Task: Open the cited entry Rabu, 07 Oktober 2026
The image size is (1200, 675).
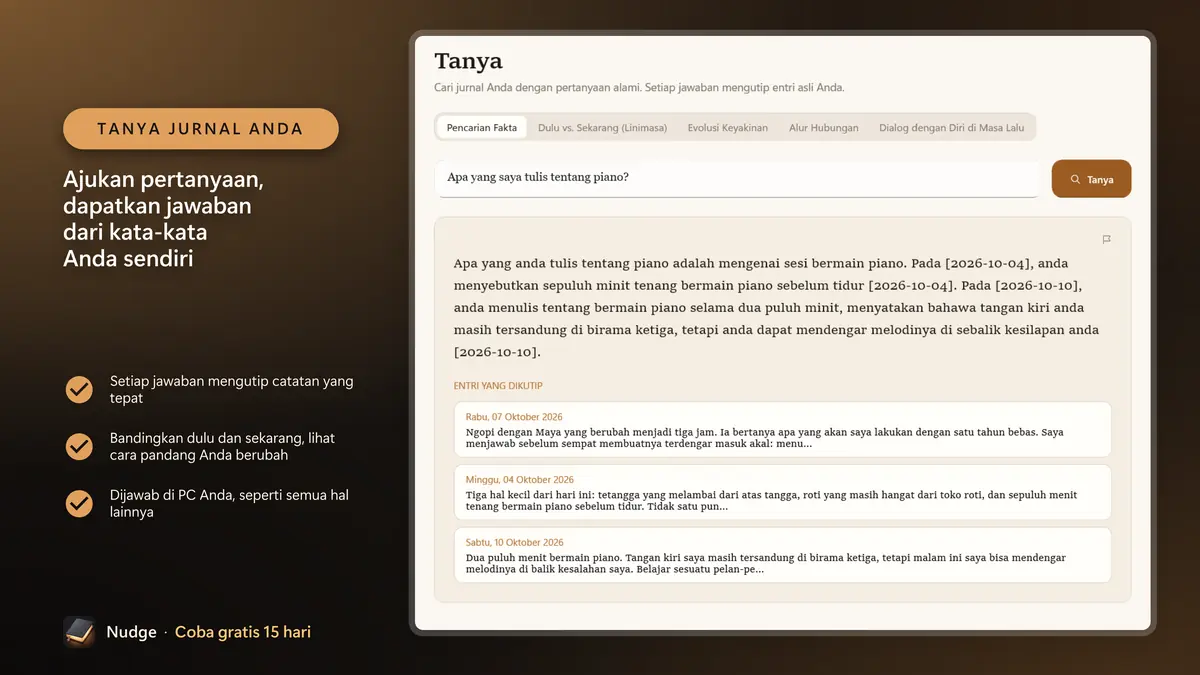Action: pos(783,430)
